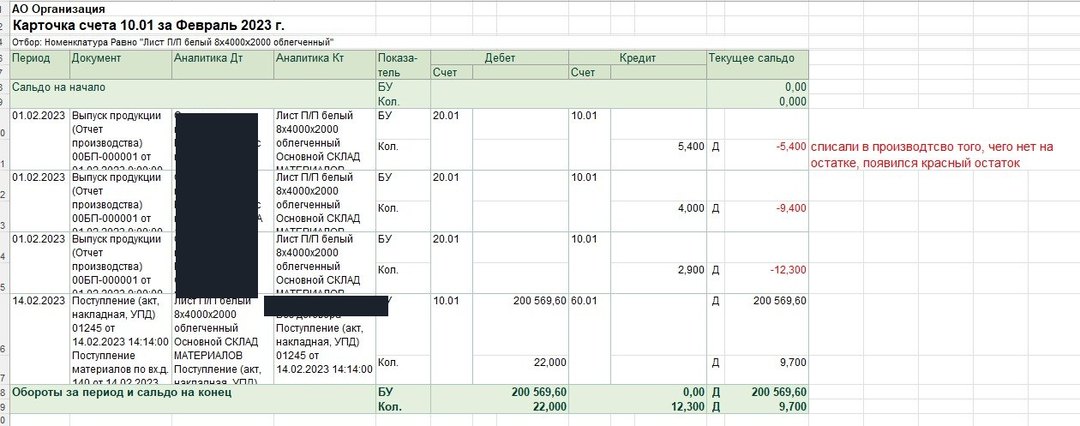
Task: Click opening balance value 0,00
Action: pos(795,88)
